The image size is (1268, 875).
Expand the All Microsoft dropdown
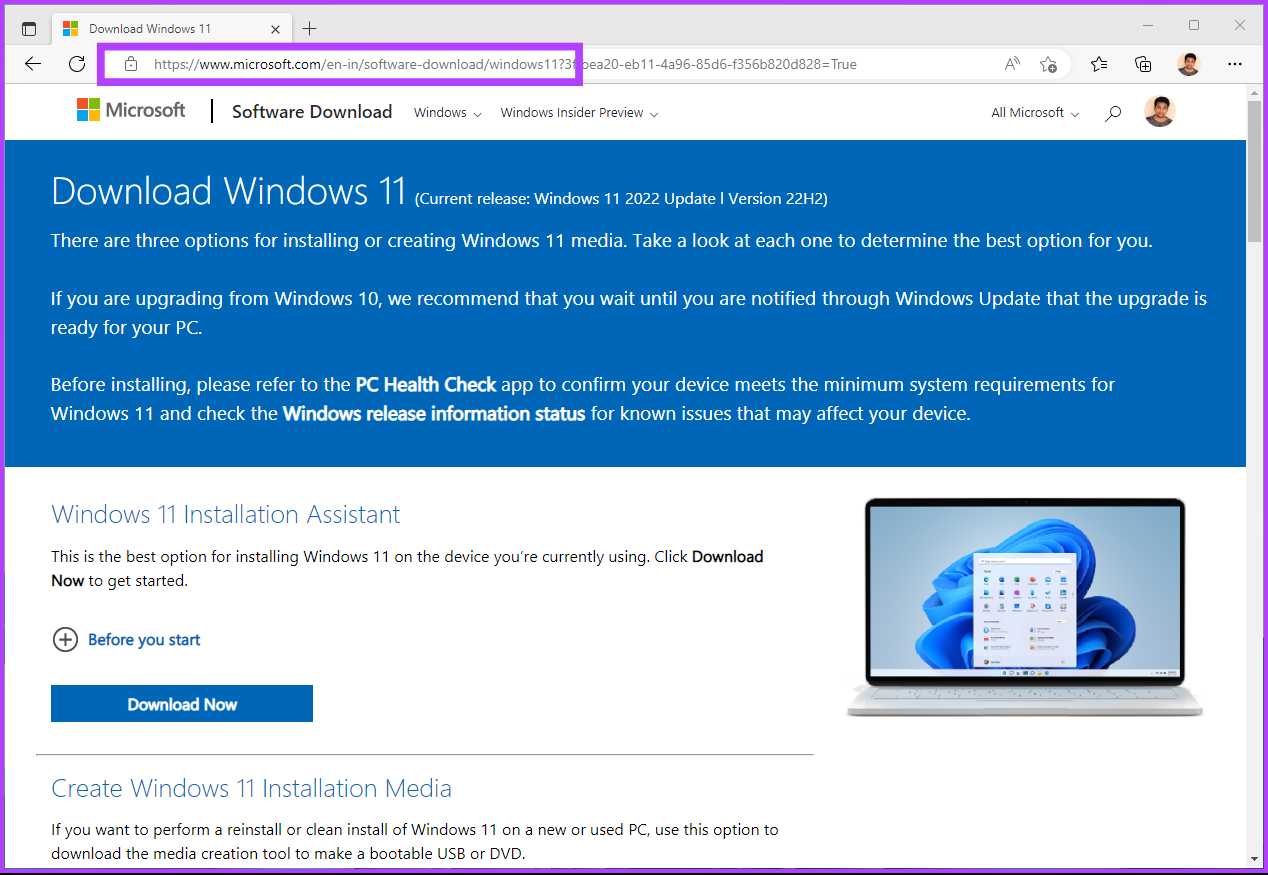[x=1034, y=113]
